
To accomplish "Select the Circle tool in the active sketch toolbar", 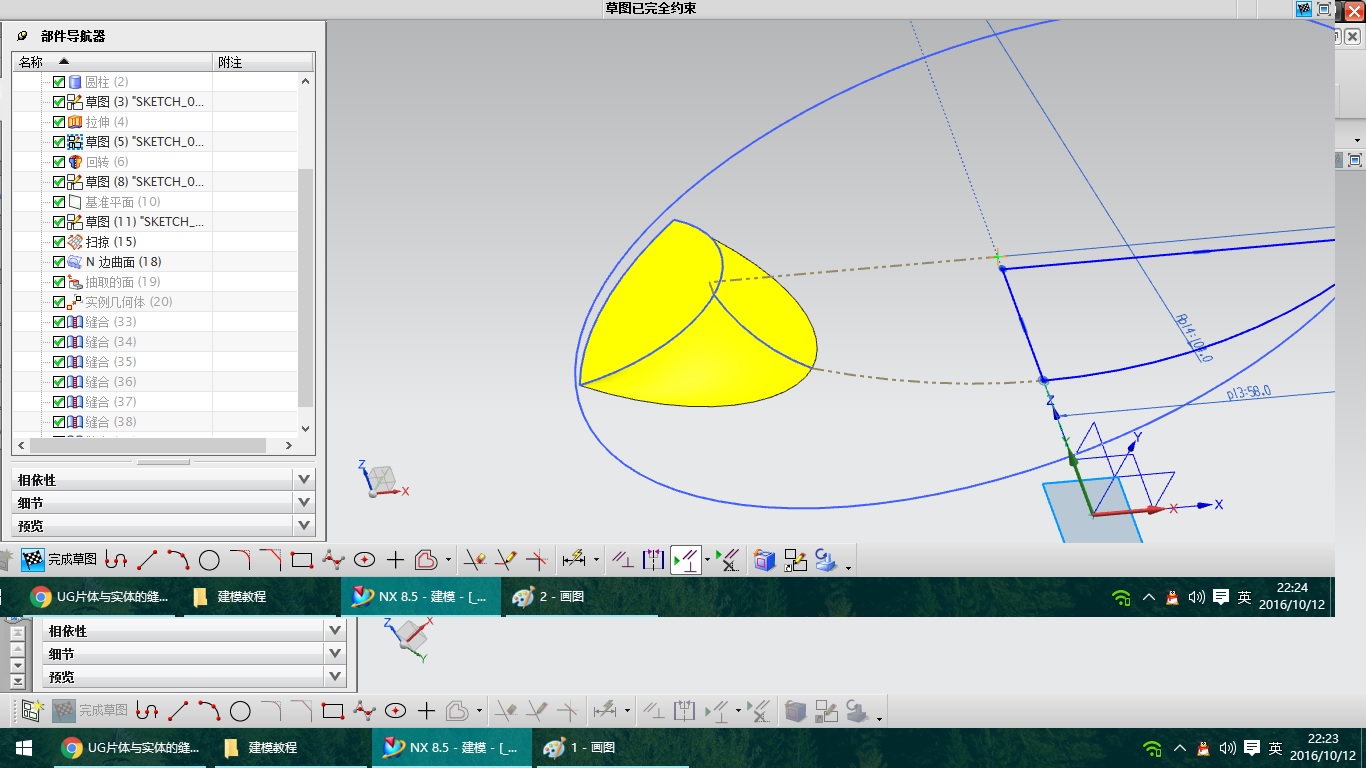I will (x=209, y=560).
